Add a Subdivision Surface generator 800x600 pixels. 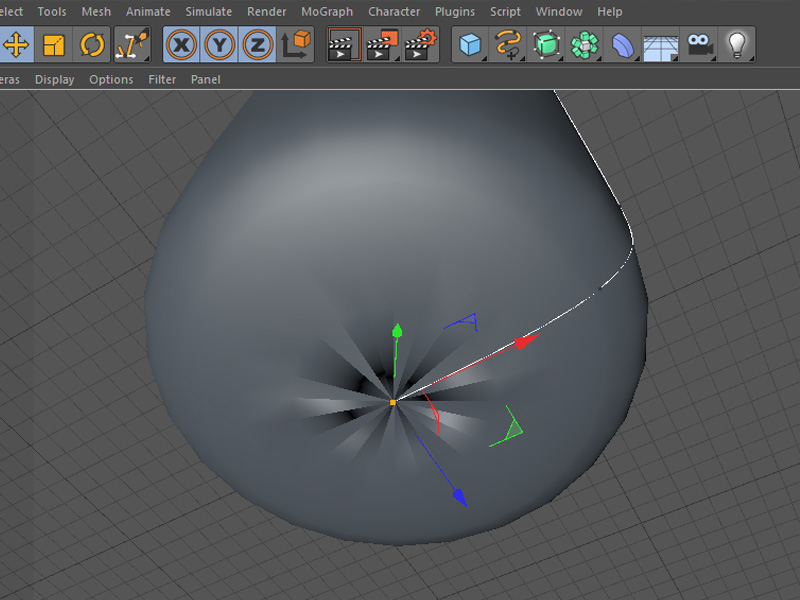coord(546,45)
